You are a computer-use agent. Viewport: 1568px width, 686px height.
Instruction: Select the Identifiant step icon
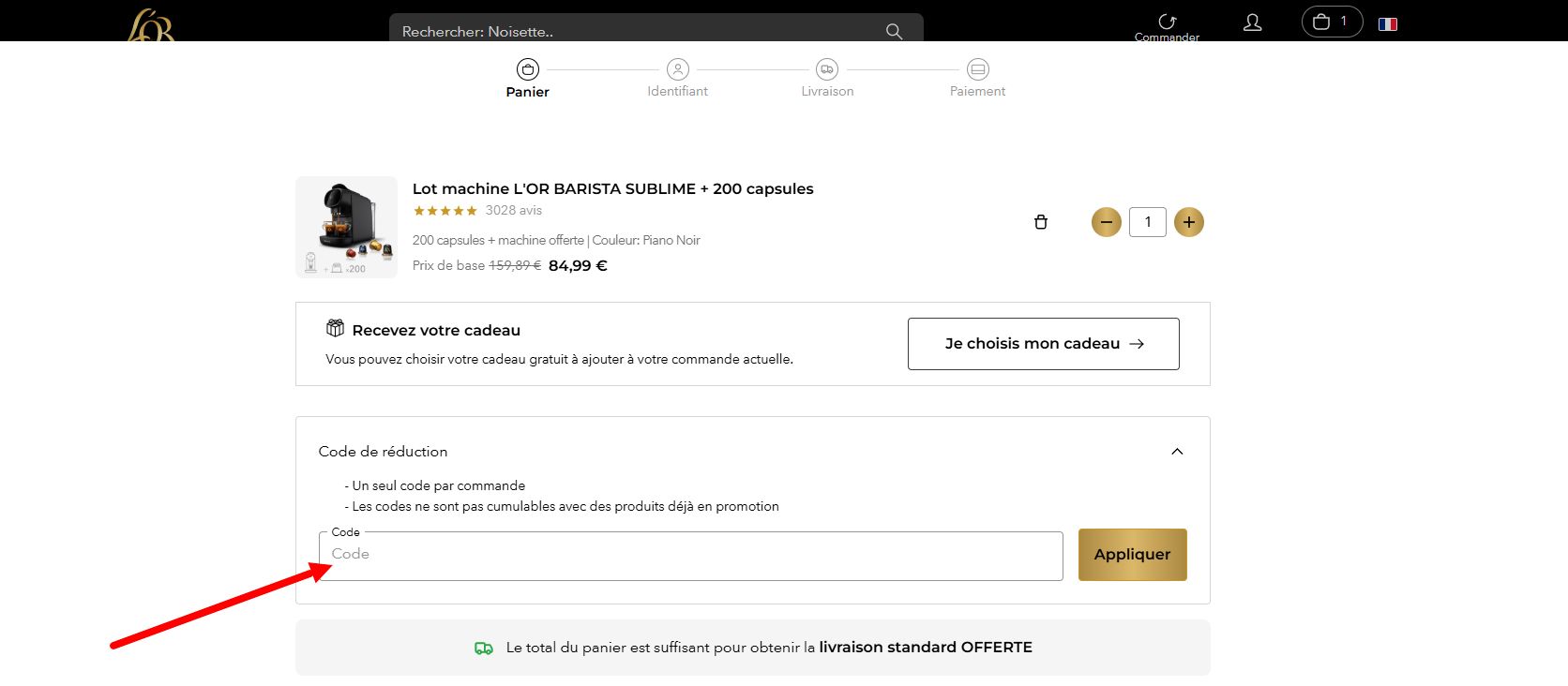pos(678,69)
